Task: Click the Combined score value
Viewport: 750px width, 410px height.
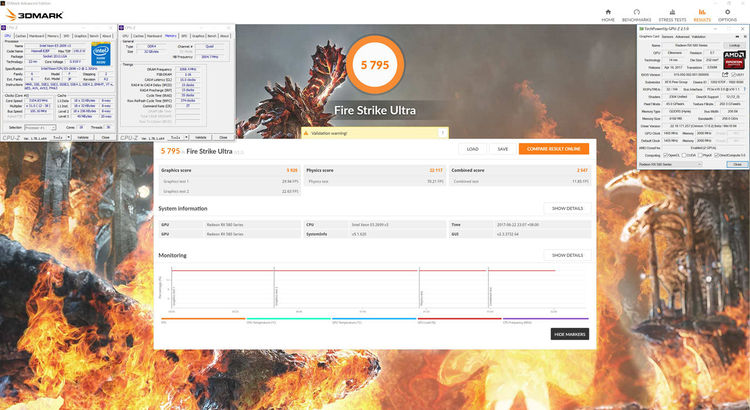Action: pos(583,170)
